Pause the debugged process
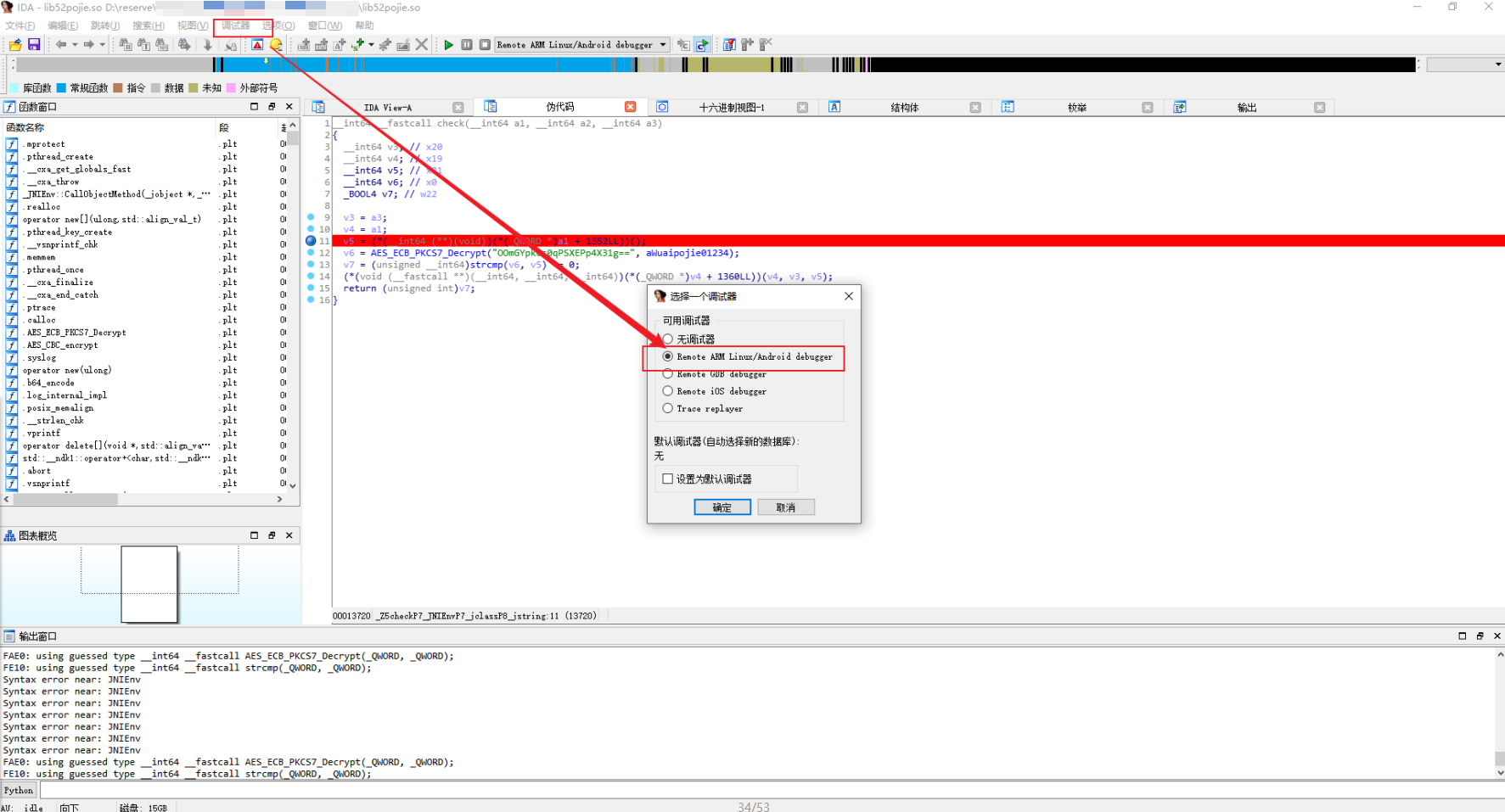The image size is (1505, 812). pyautogui.click(x=467, y=44)
